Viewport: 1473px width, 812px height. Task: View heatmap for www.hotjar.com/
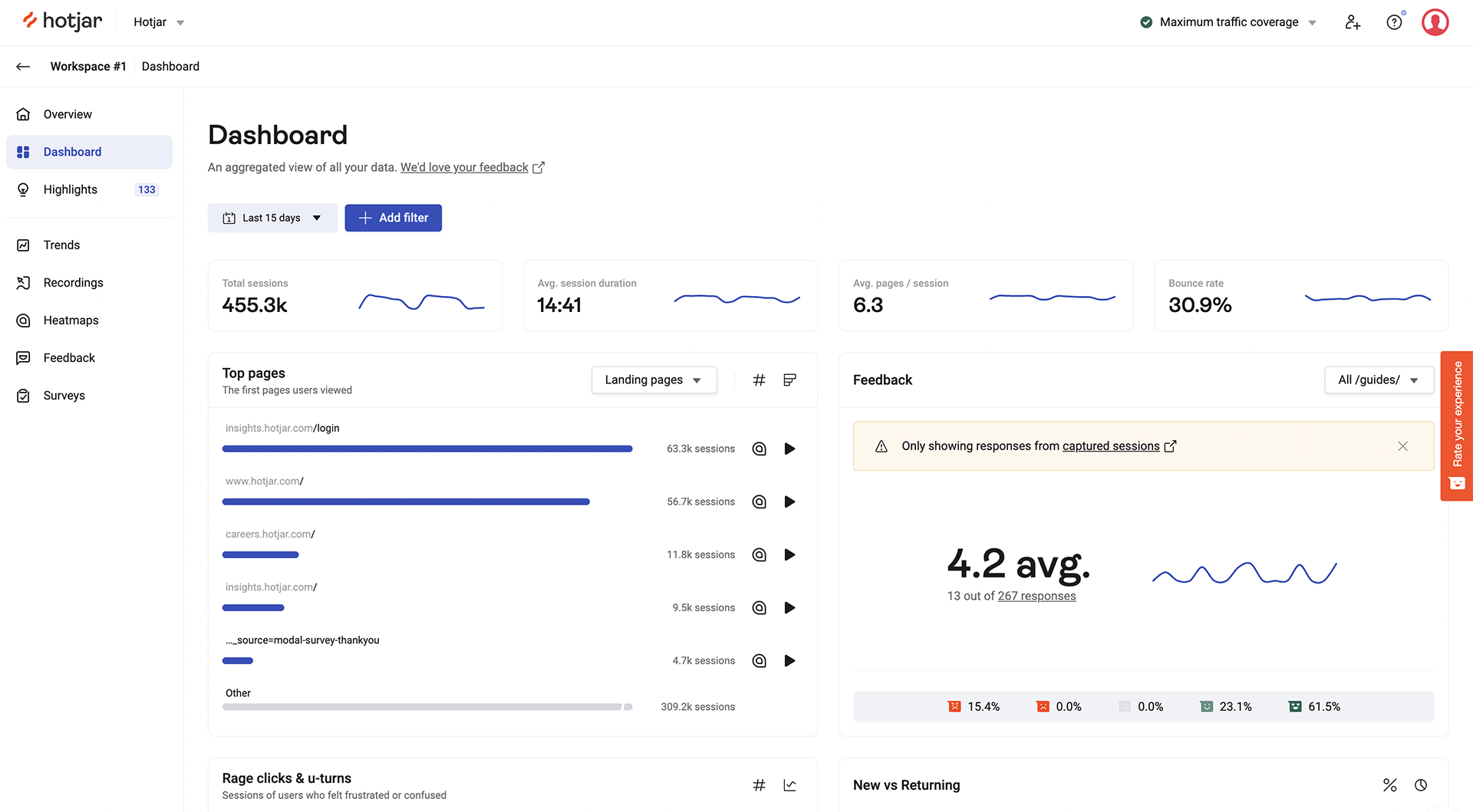(759, 501)
